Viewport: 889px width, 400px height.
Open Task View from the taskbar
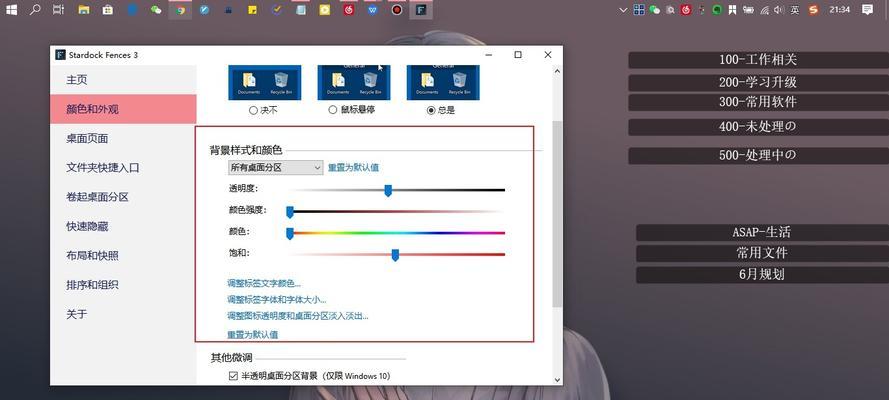(x=58, y=10)
